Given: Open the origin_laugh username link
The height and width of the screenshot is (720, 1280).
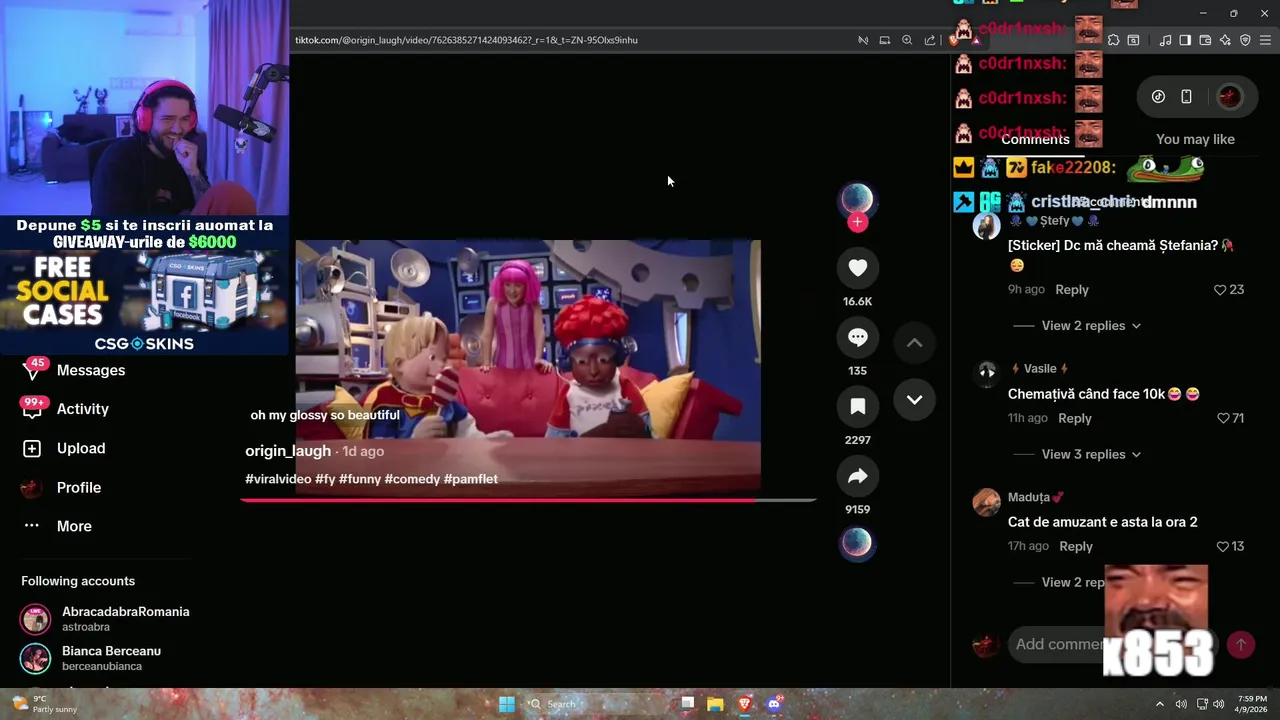Looking at the screenshot, I should (288, 451).
